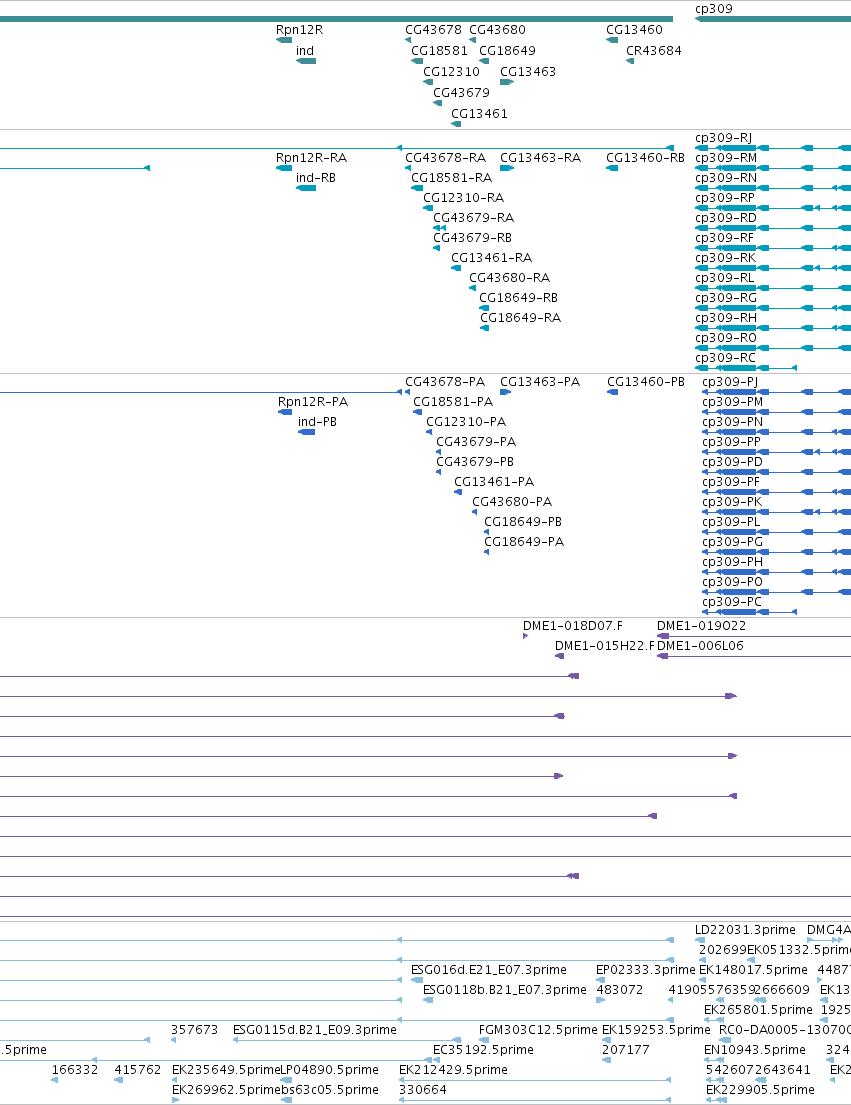
Task: Select EST ESG0118b.B21_E07.3prime
Action: (504, 990)
